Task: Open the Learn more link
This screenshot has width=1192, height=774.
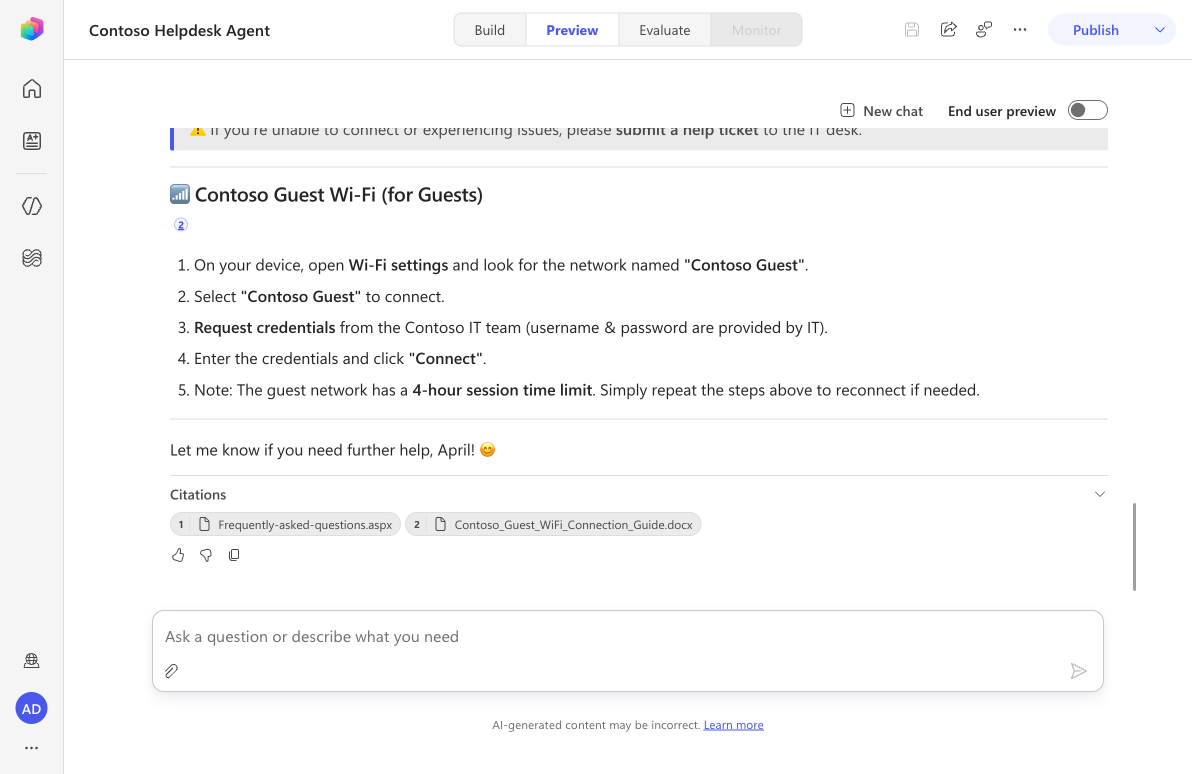Action: pos(733,725)
